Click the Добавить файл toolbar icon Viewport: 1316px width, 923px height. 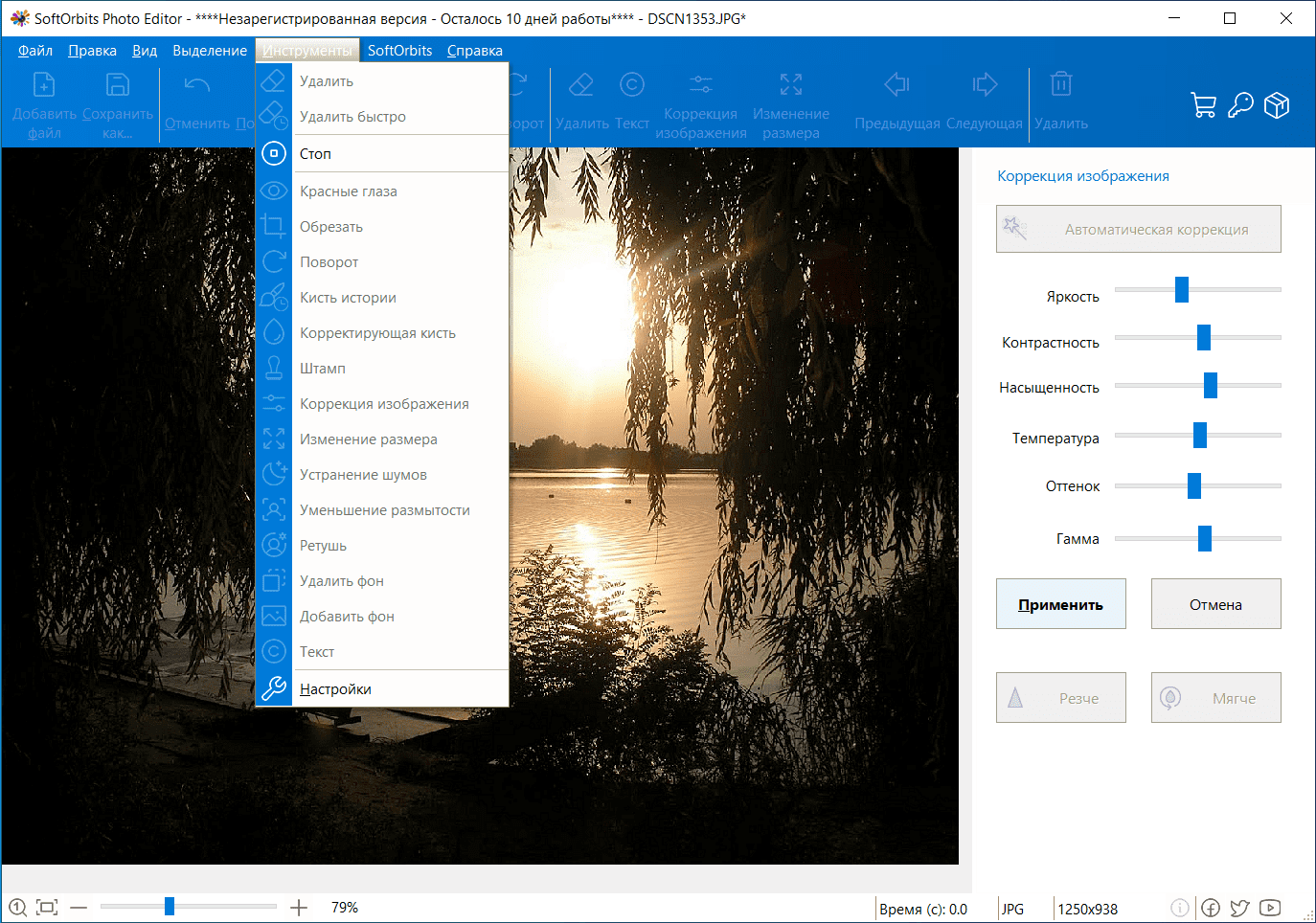pos(44,84)
